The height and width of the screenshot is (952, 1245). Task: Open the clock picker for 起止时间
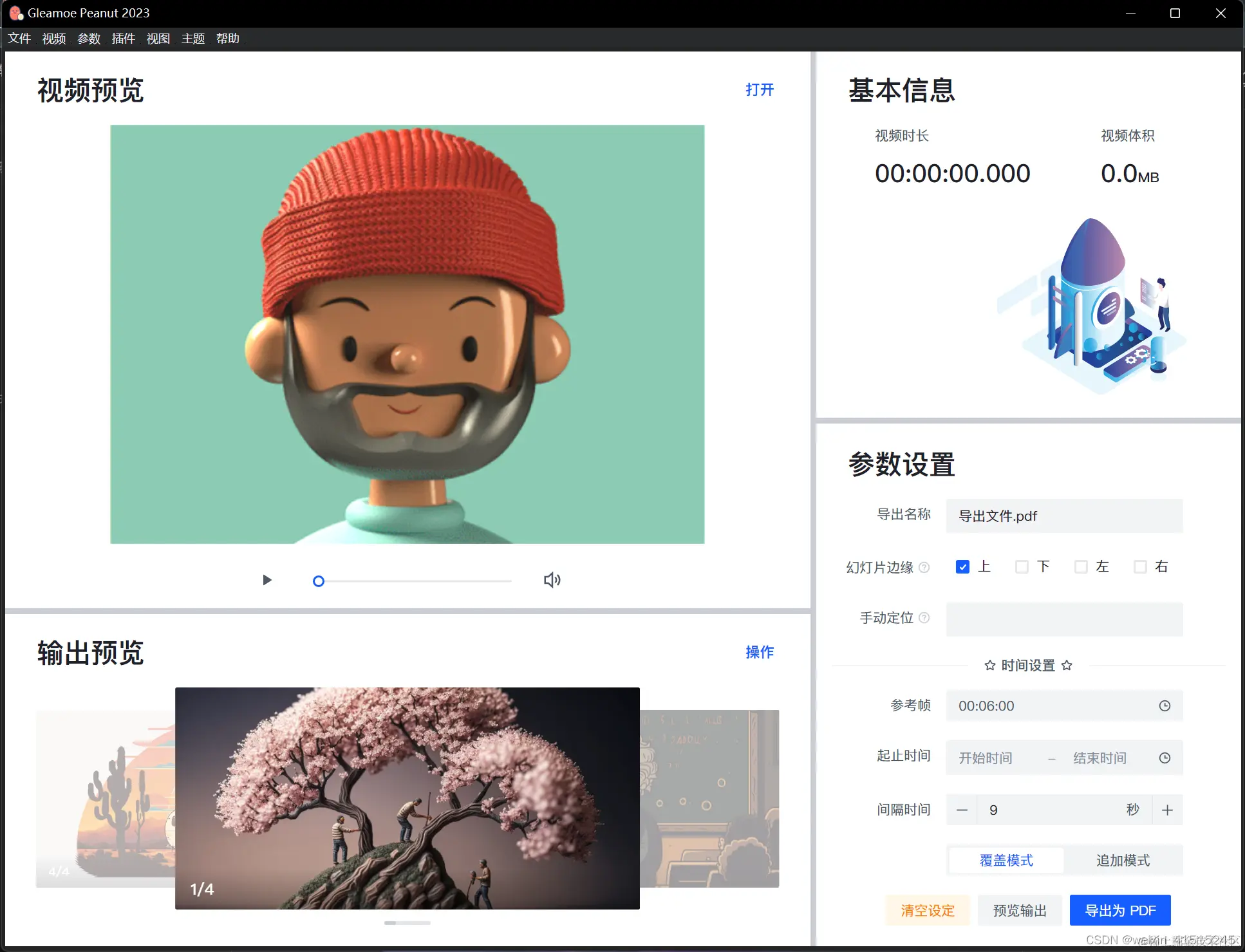click(1163, 758)
